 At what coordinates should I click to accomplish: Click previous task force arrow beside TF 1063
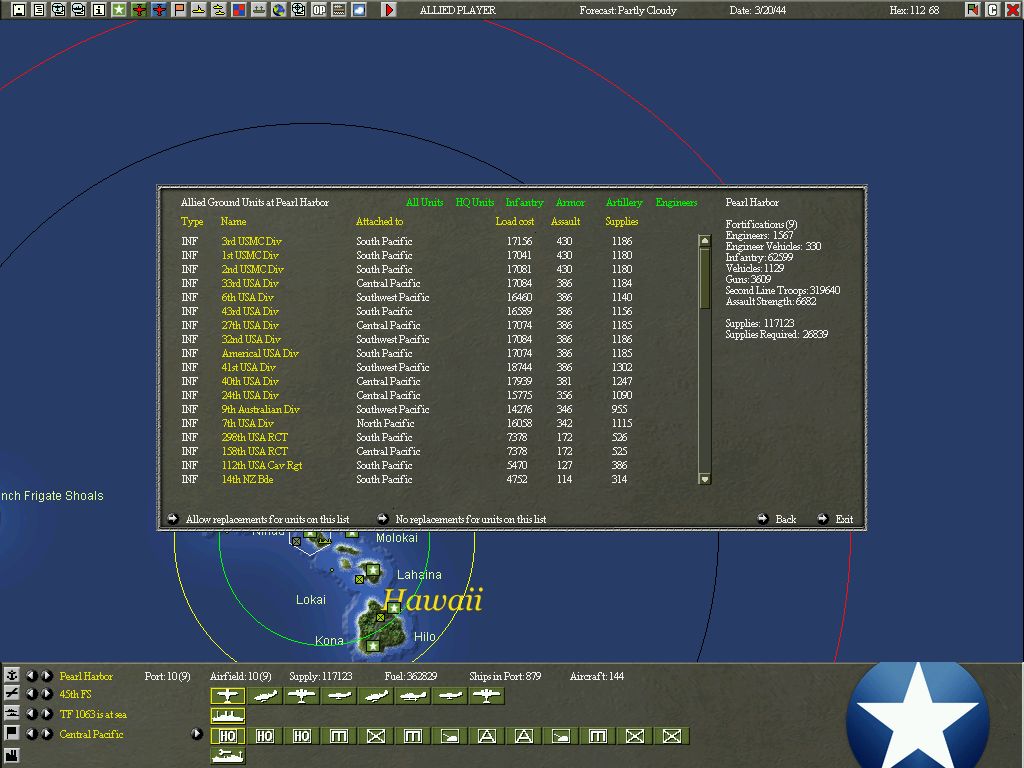[x=31, y=713]
